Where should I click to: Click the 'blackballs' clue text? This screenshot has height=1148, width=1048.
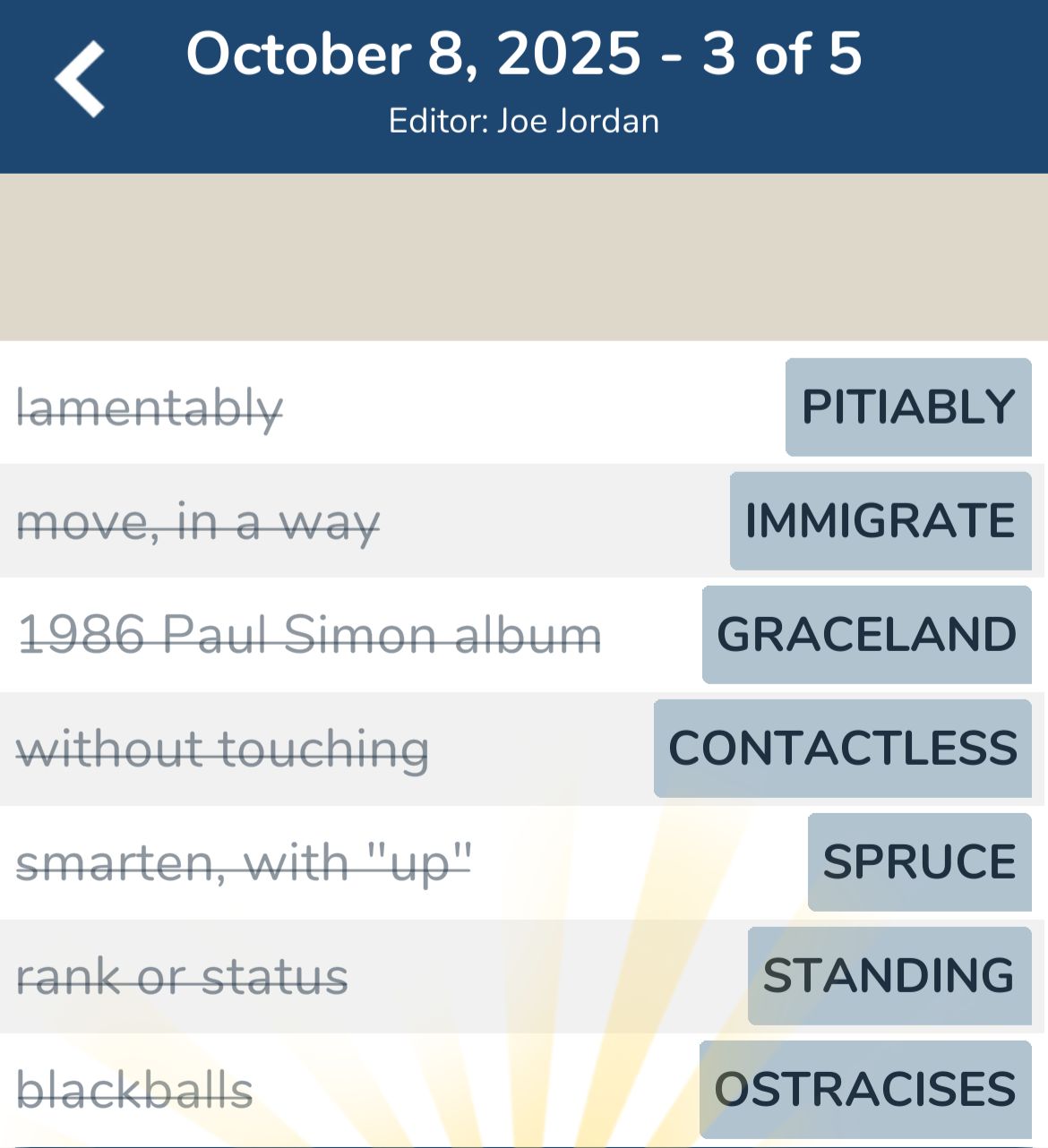pos(135,1091)
